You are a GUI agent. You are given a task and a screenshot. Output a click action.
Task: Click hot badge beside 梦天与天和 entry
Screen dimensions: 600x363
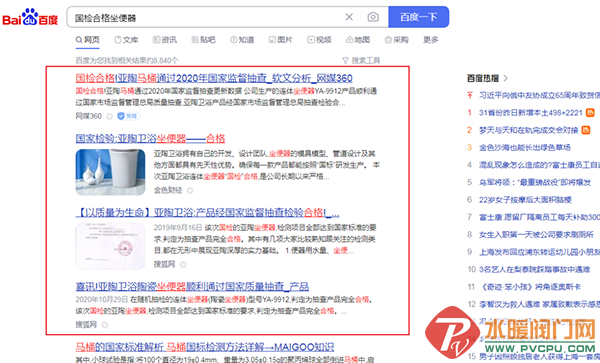click(x=586, y=130)
